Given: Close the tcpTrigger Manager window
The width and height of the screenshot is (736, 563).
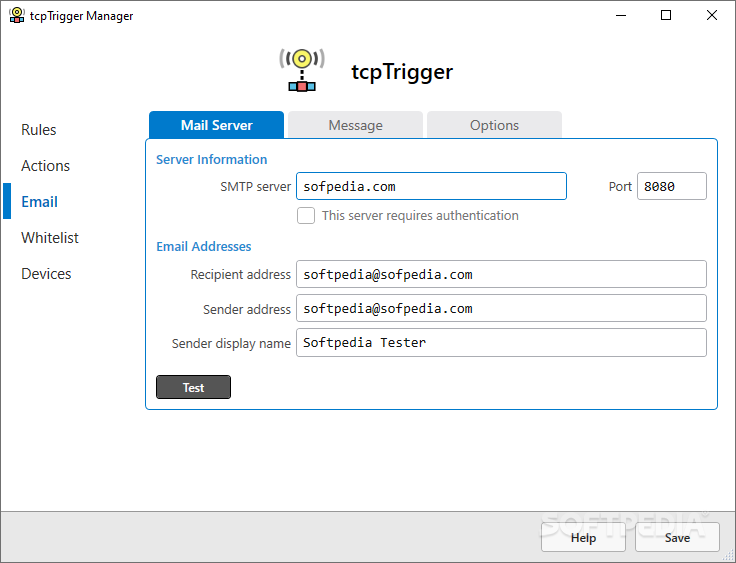Looking at the screenshot, I should pyautogui.click(x=712, y=15).
